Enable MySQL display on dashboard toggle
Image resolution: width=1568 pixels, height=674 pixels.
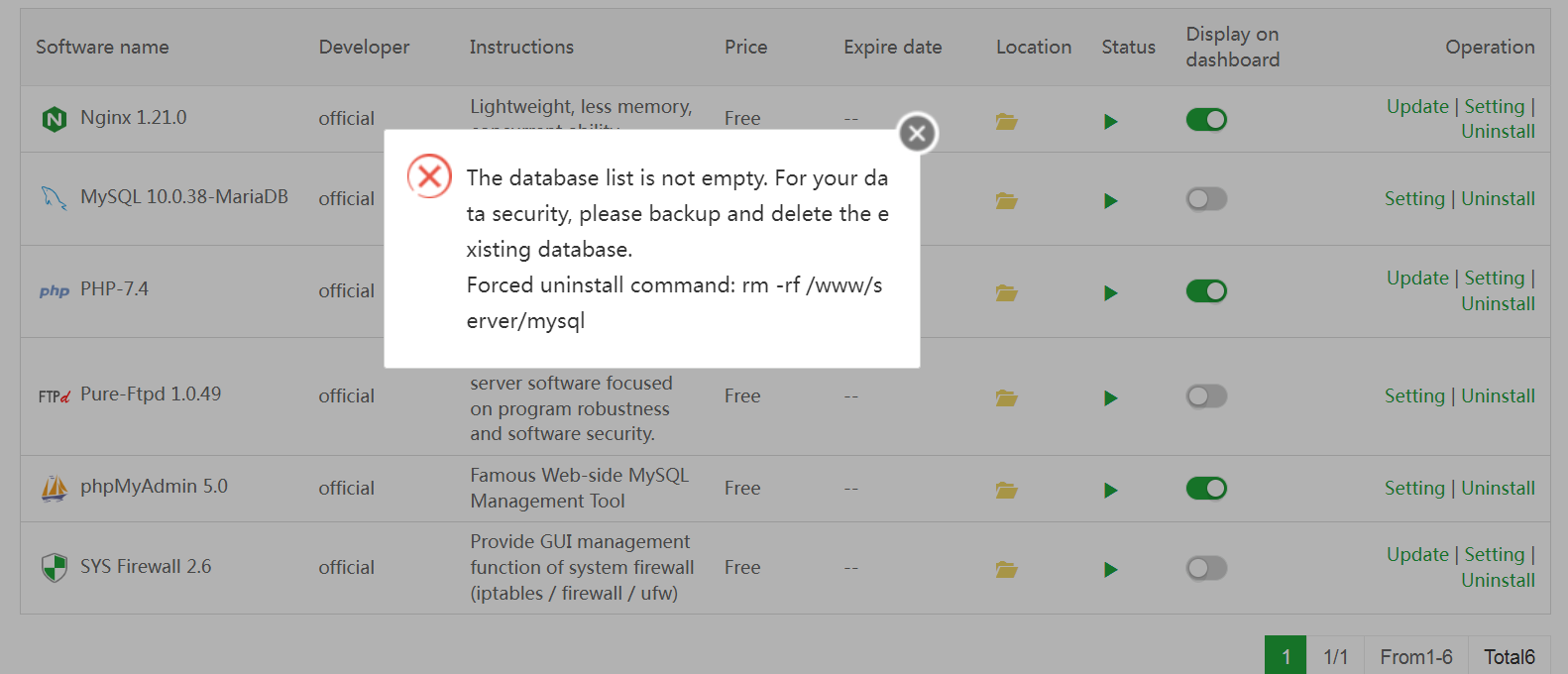1206,199
